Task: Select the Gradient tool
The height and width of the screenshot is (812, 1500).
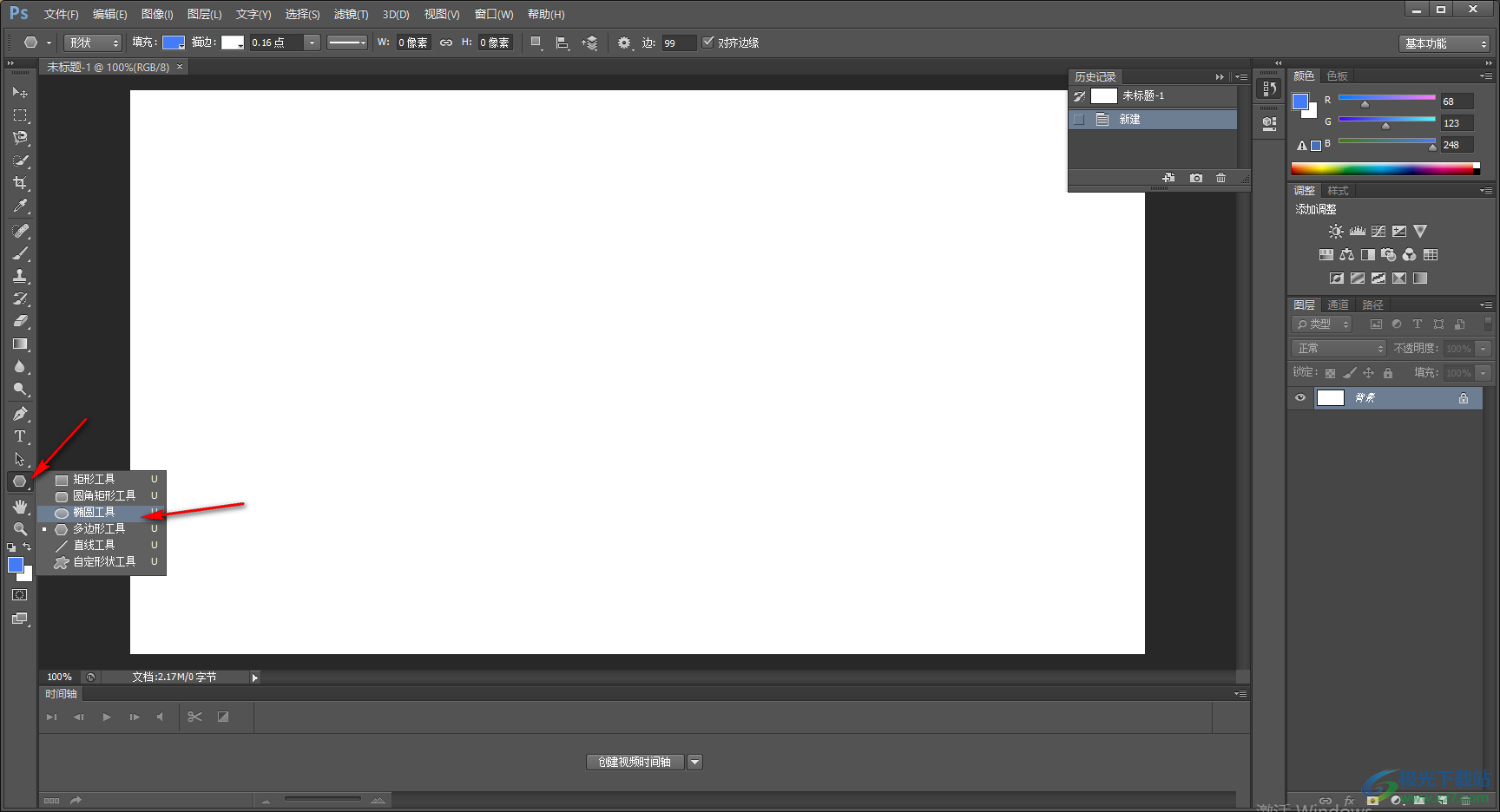Action: [x=19, y=344]
